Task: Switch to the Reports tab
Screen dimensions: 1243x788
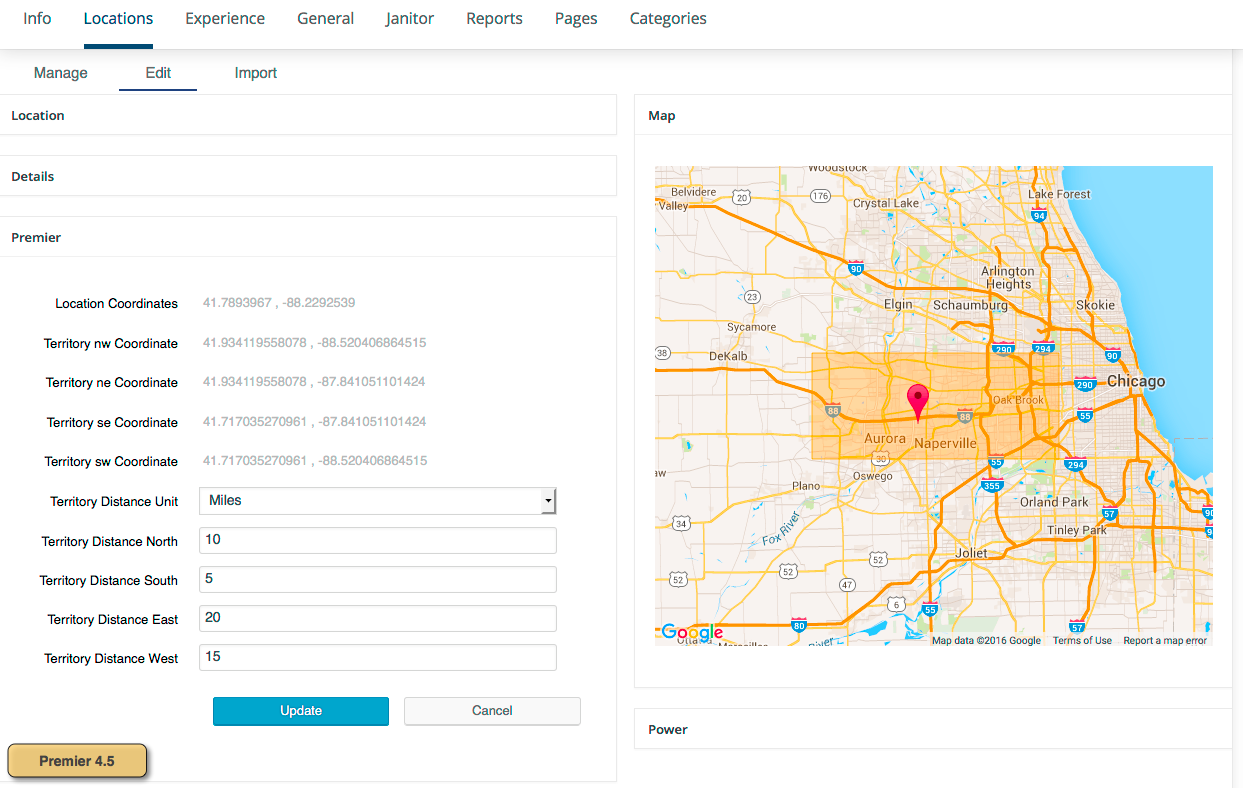Action: pyautogui.click(x=494, y=19)
